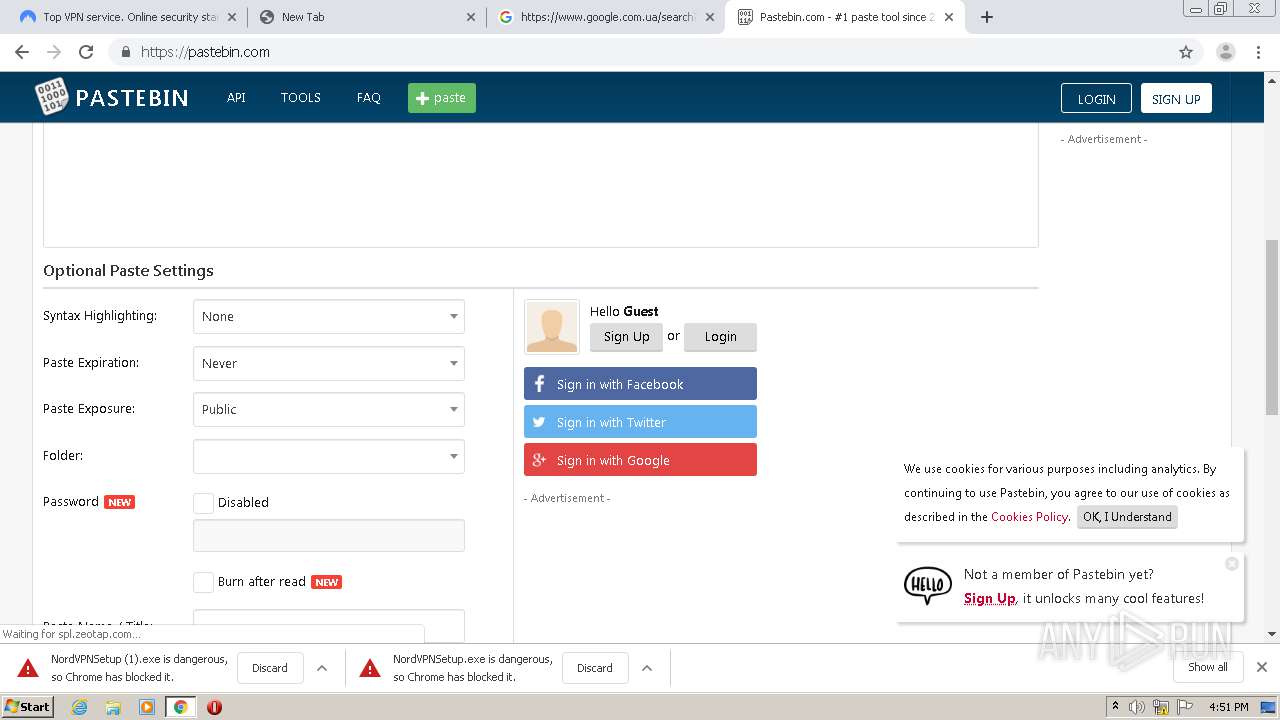
Task: Click the gray Login button beside avatar
Action: [720, 337]
